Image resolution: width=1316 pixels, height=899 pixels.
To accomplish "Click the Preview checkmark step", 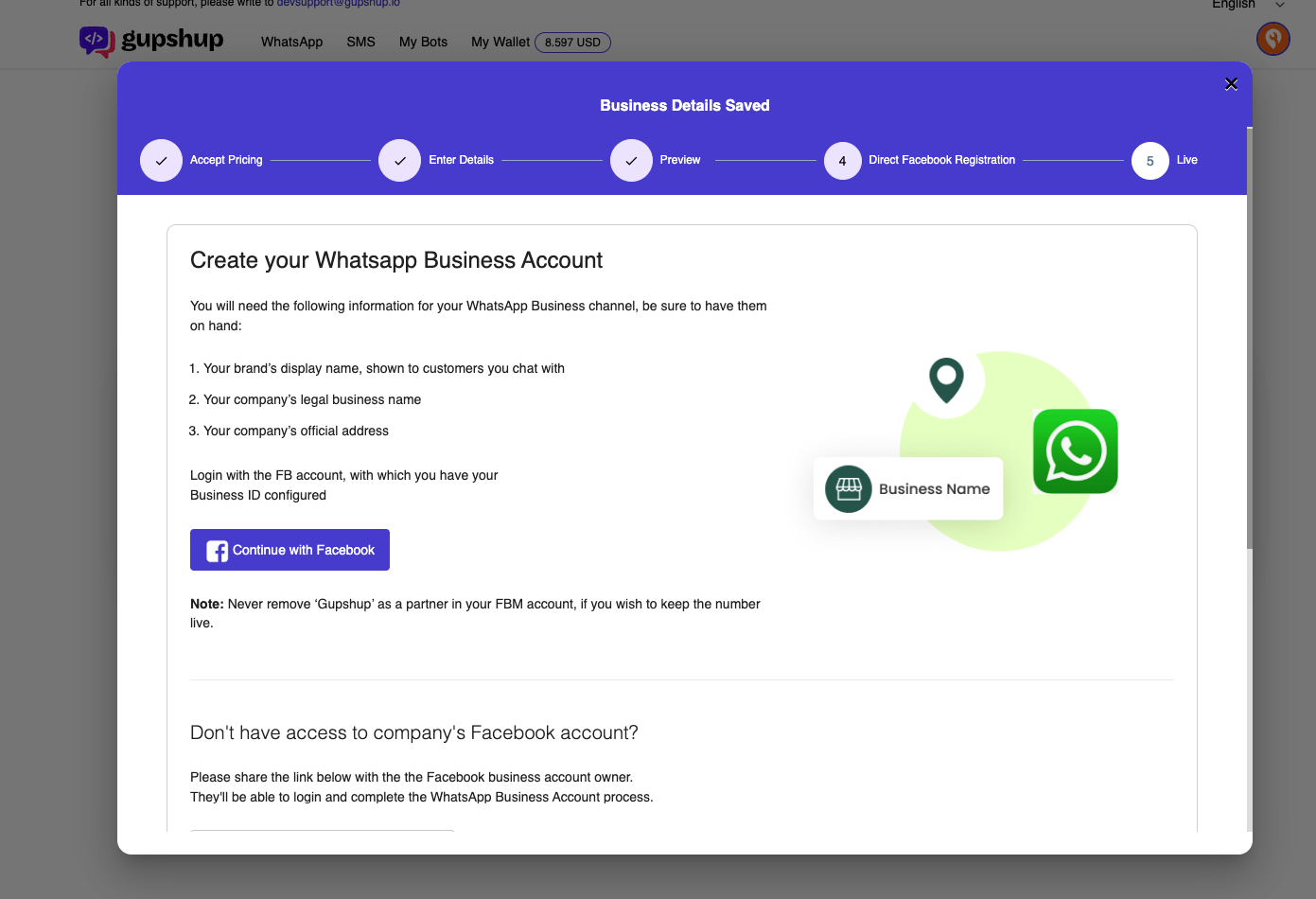I will [631, 161].
